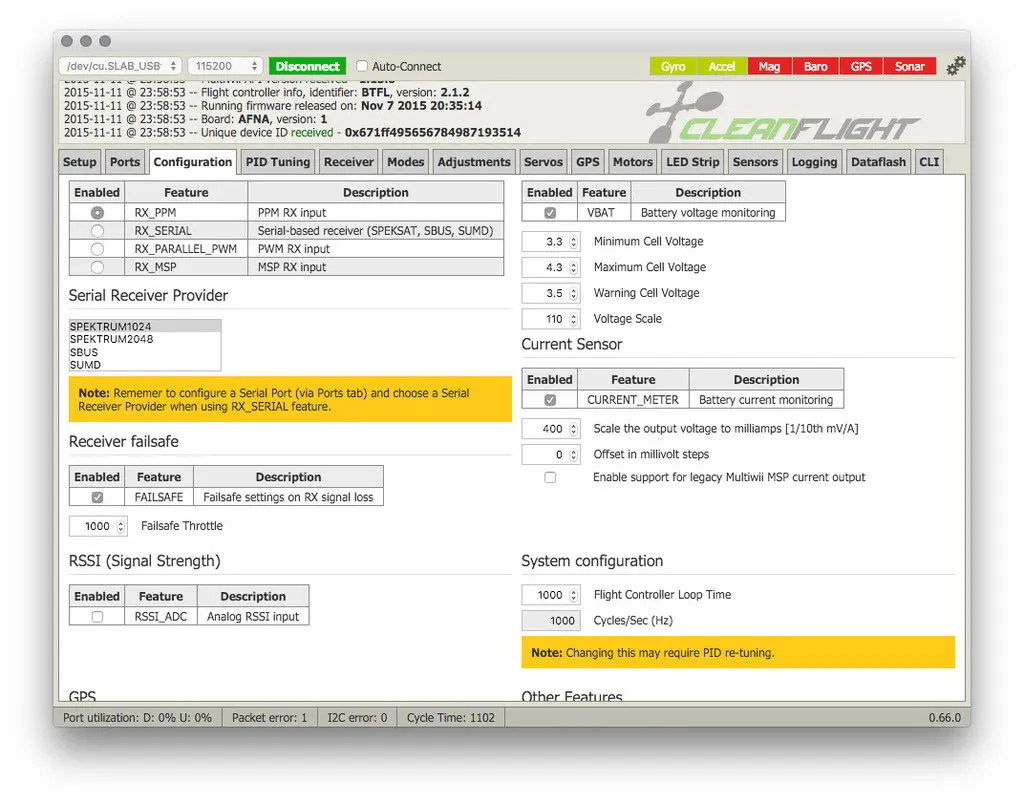The height and width of the screenshot is (803, 1024).
Task: Enable the RSSI_ADC feature checkbox
Action: point(97,617)
